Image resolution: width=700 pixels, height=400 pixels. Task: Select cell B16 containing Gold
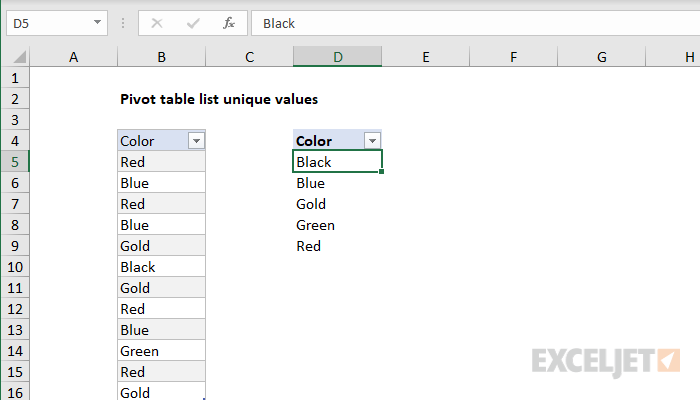[x=162, y=392]
